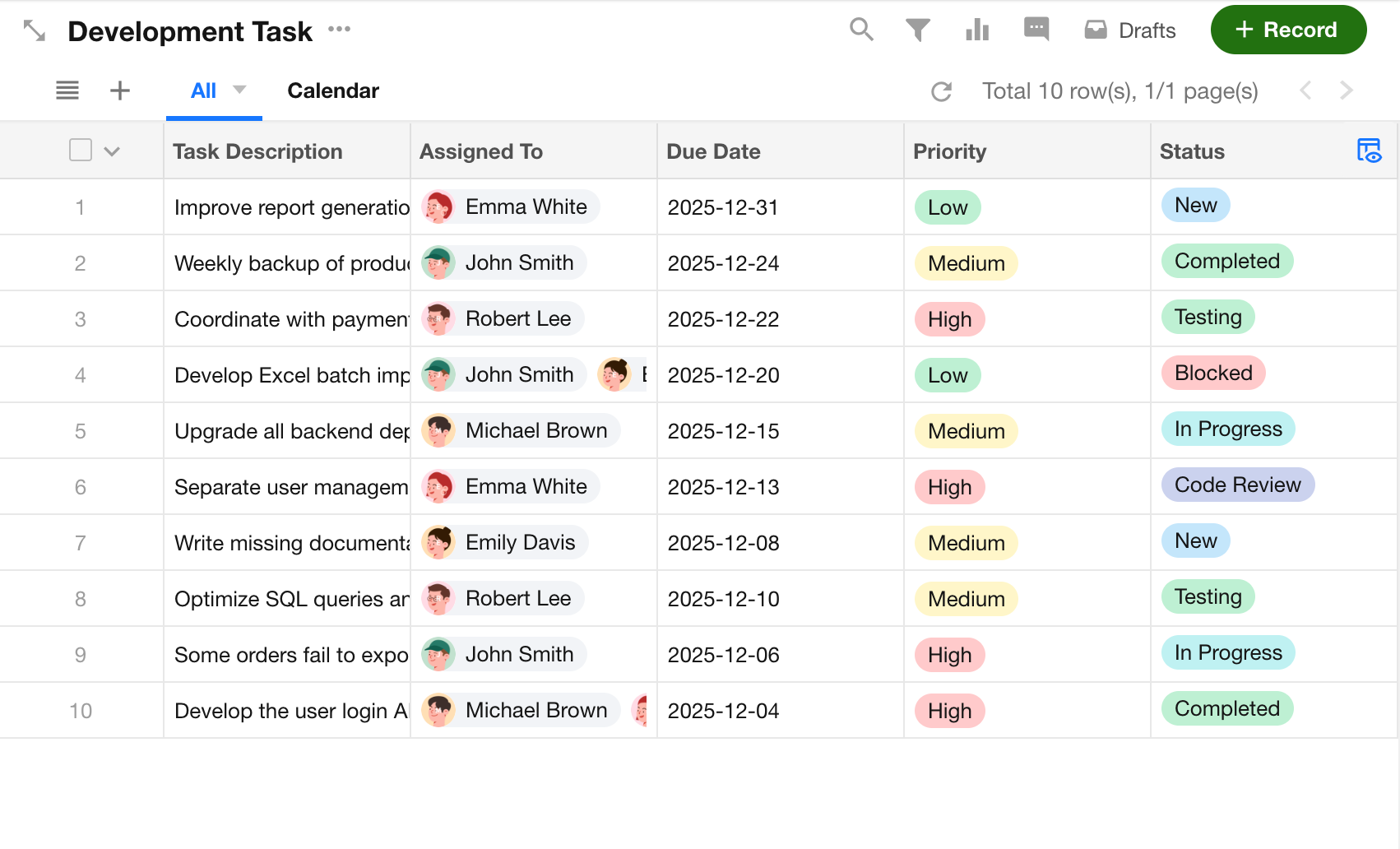Click the Due Date column header

pyautogui.click(x=713, y=151)
